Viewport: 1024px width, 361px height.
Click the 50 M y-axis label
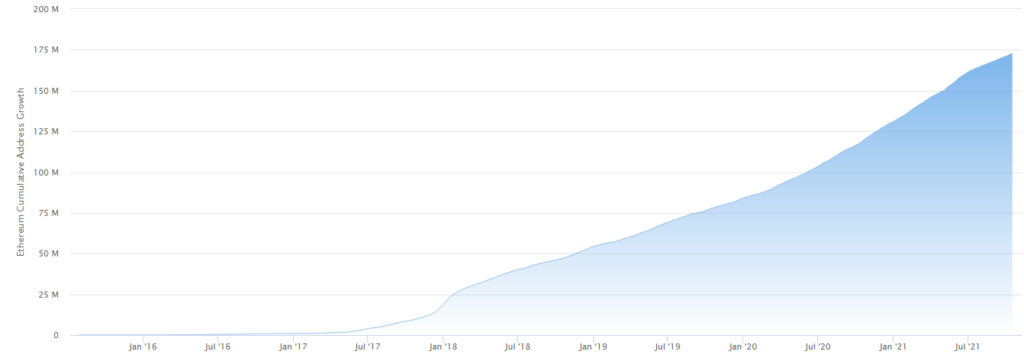pyautogui.click(x=48, y=254)
